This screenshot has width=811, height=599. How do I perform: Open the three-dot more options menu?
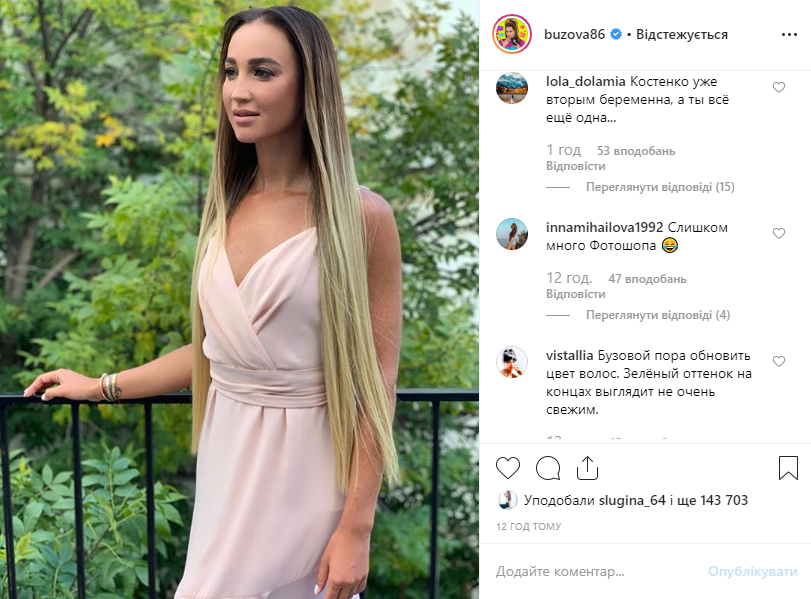pyautogui.click(x=789, y=35)
